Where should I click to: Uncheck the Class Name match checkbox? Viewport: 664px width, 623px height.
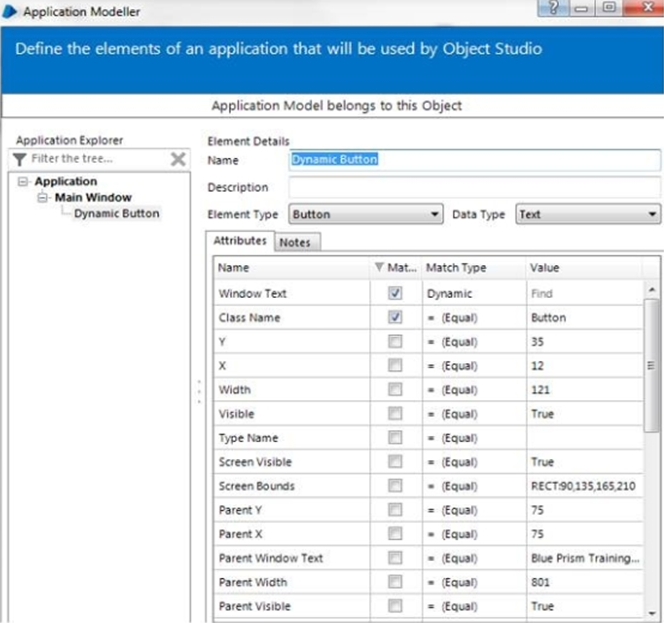(395, 318)
